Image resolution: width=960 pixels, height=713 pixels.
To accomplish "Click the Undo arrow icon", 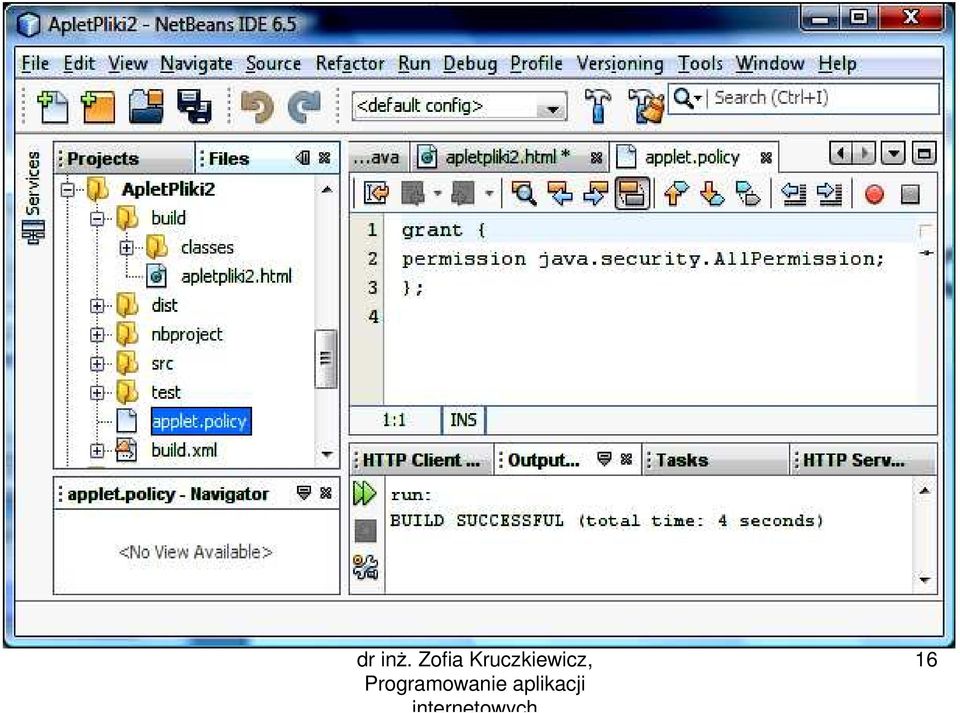I will tap(257, 106).
